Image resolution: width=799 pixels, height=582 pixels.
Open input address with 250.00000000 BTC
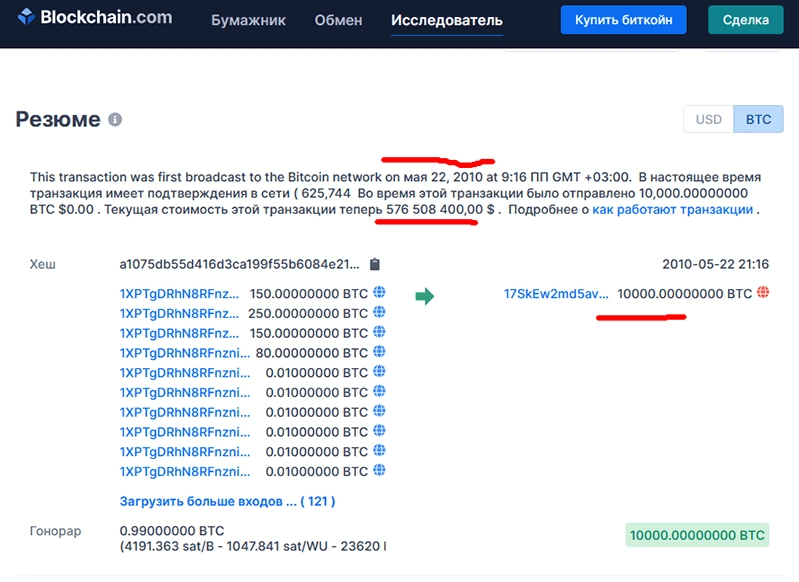click(x=179, y=313)
